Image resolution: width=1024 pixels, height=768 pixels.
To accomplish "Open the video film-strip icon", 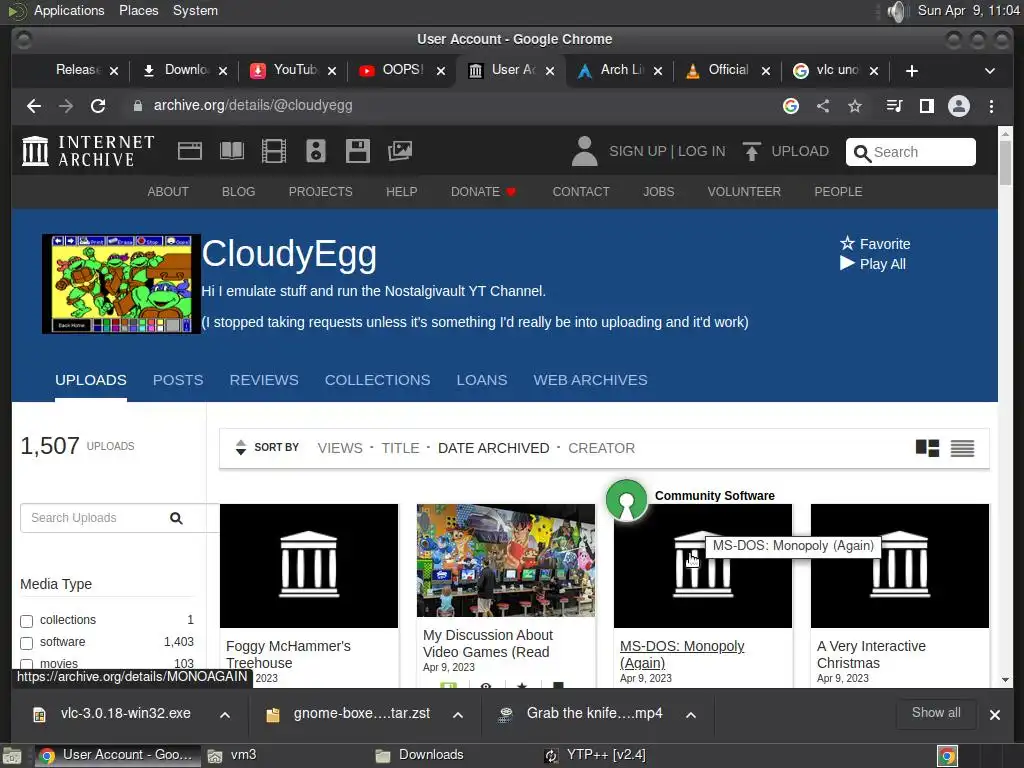I will click(x=274, y=152).
